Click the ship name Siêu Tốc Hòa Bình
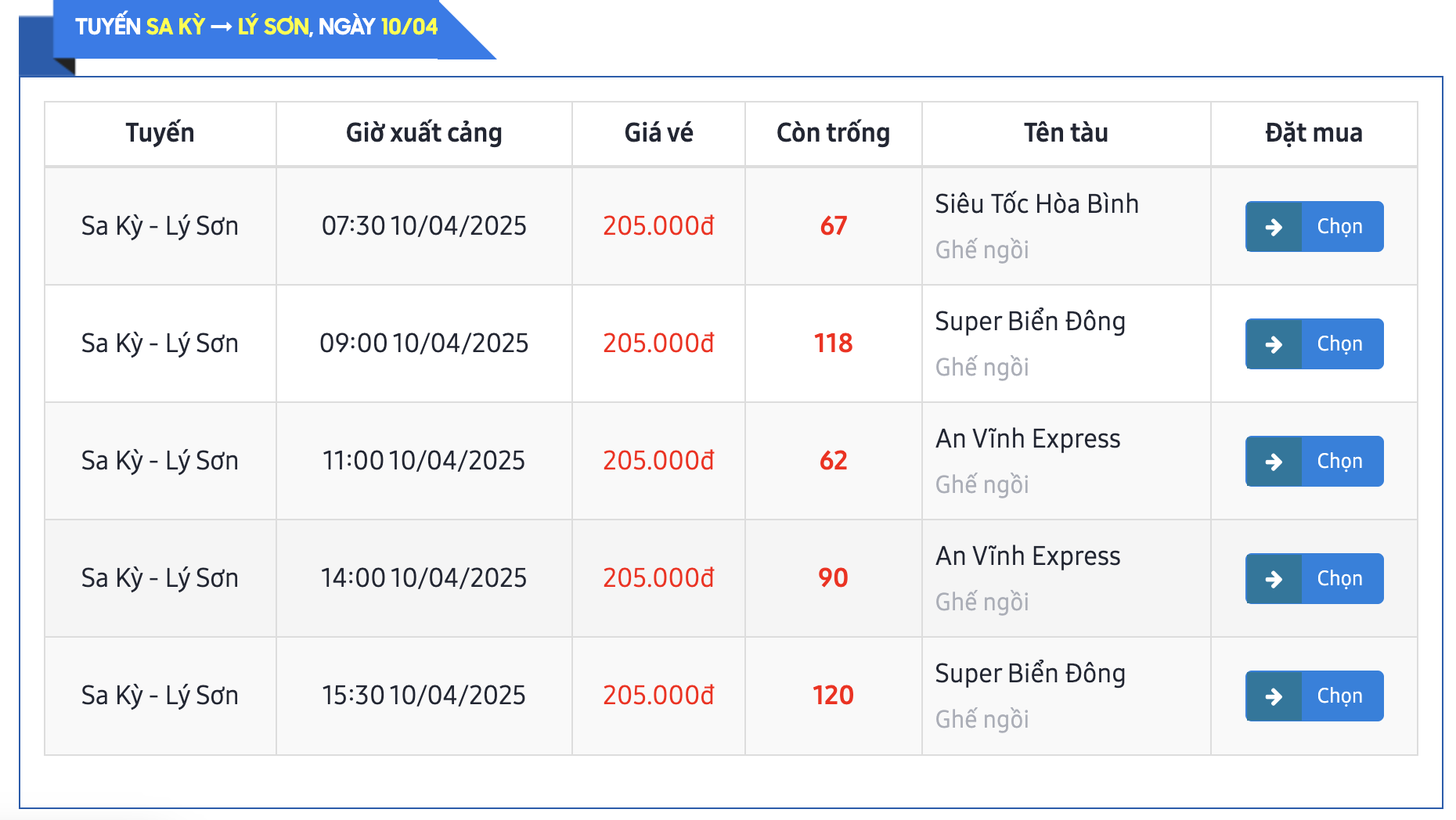Viewport: 1456px width, 820px height. [x=1036, y=204]
